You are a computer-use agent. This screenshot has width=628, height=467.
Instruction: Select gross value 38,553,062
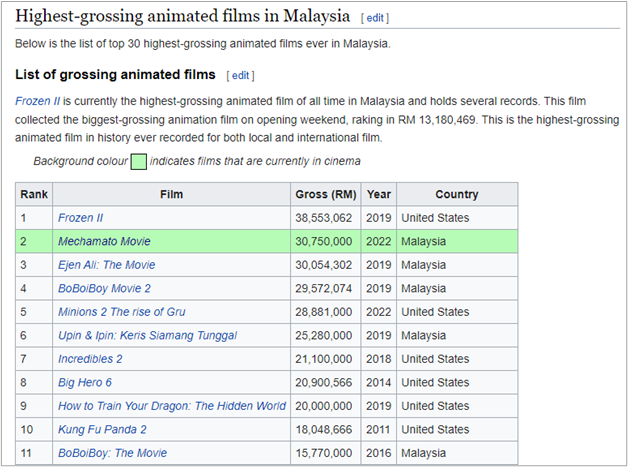coord(324,218)
